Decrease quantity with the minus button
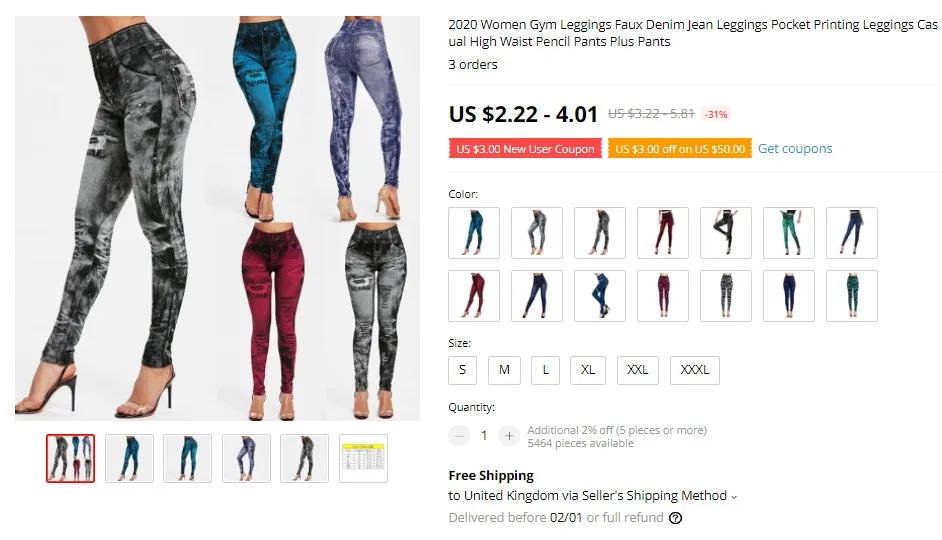This screenshot has width=942, height=540. (459, 436)
